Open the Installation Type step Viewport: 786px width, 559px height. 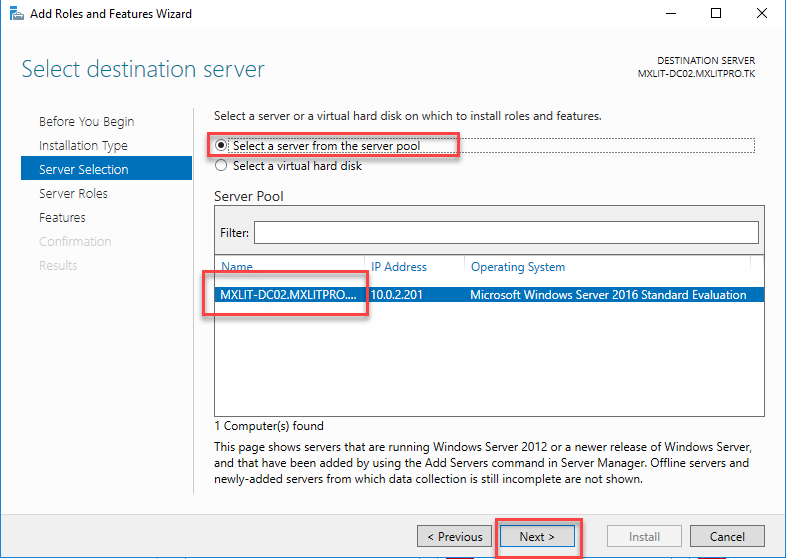point(83,146)
